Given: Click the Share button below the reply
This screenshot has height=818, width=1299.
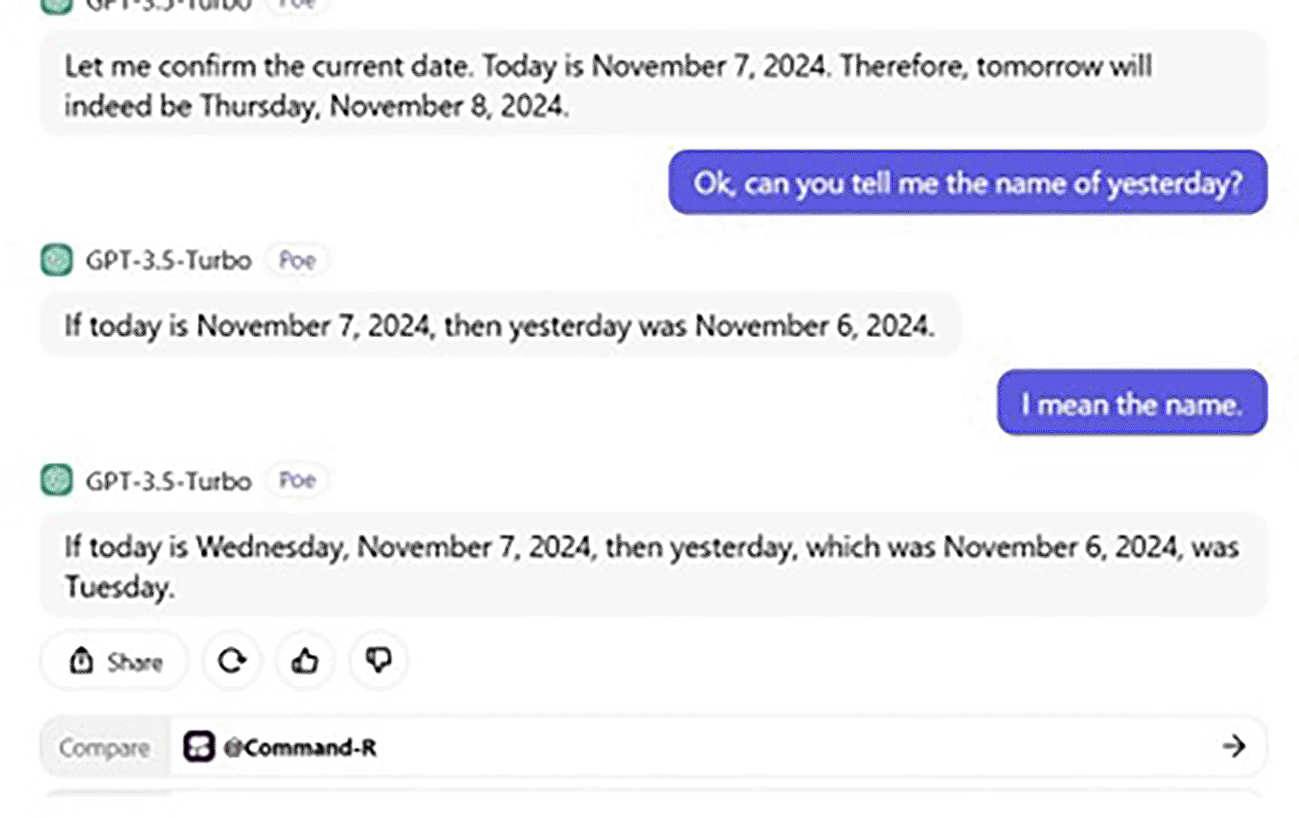Looking at the screenshot, I should tap(114, 661).
